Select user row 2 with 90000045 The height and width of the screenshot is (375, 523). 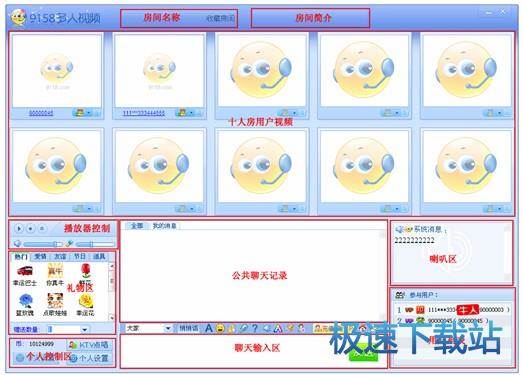tap(453, 320)
